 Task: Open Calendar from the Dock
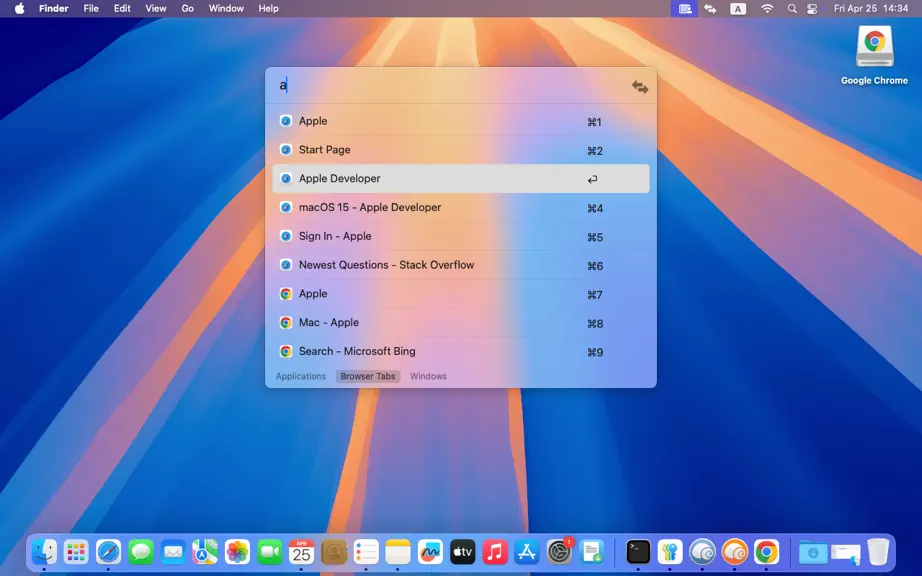[301, 552]
